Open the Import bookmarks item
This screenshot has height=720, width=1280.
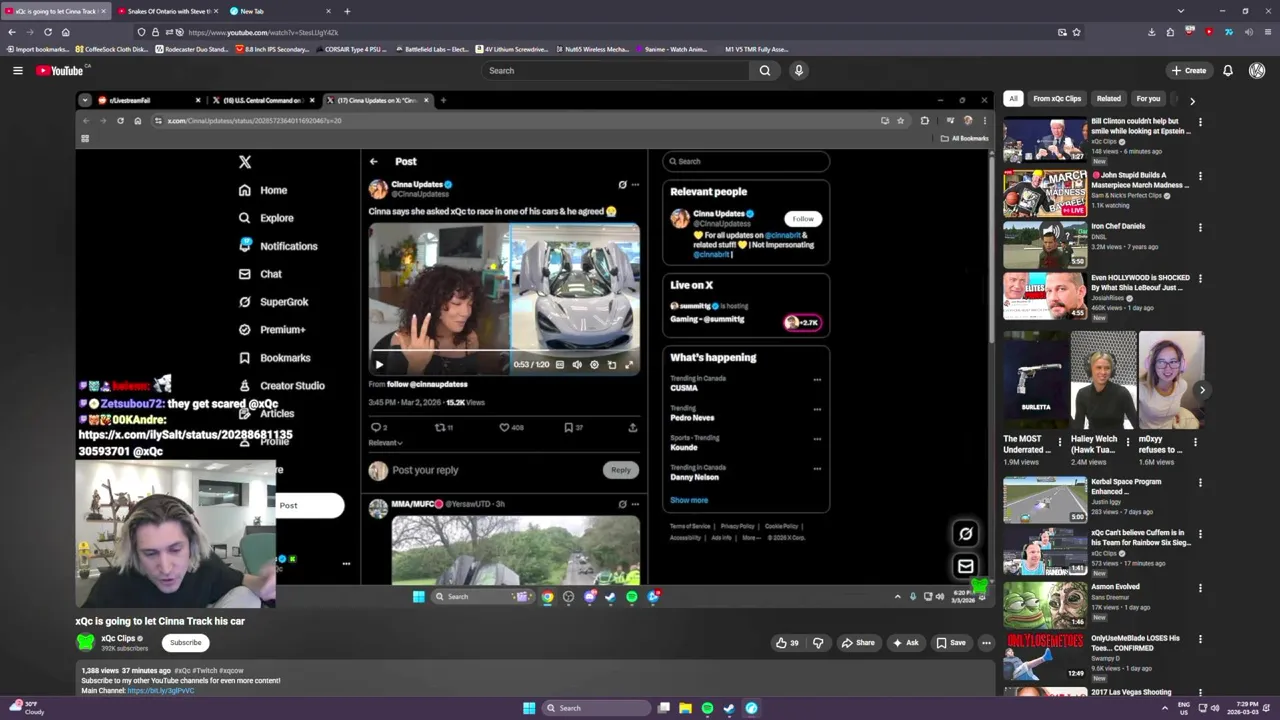point(36,49)
